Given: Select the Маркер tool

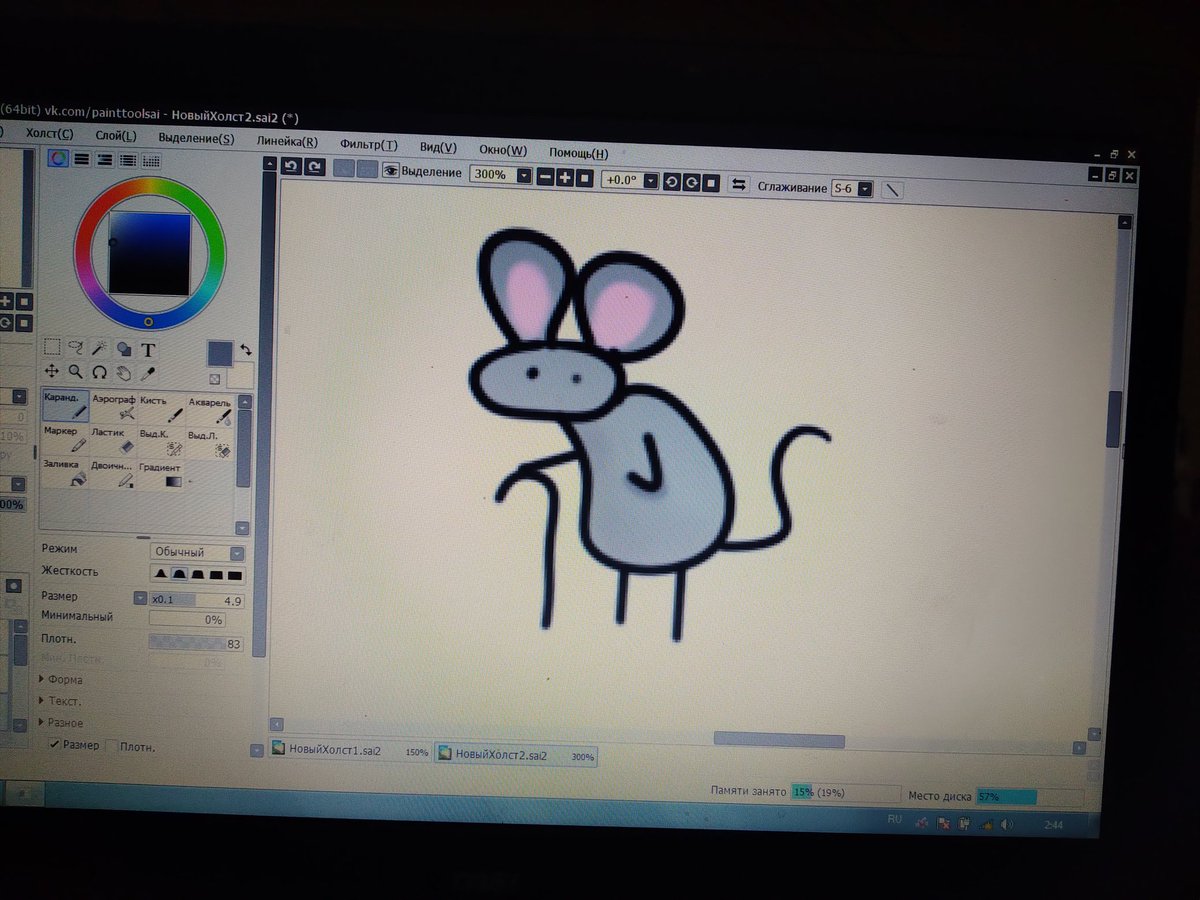Looking at the screenshot, I should (x=65, y=439).
